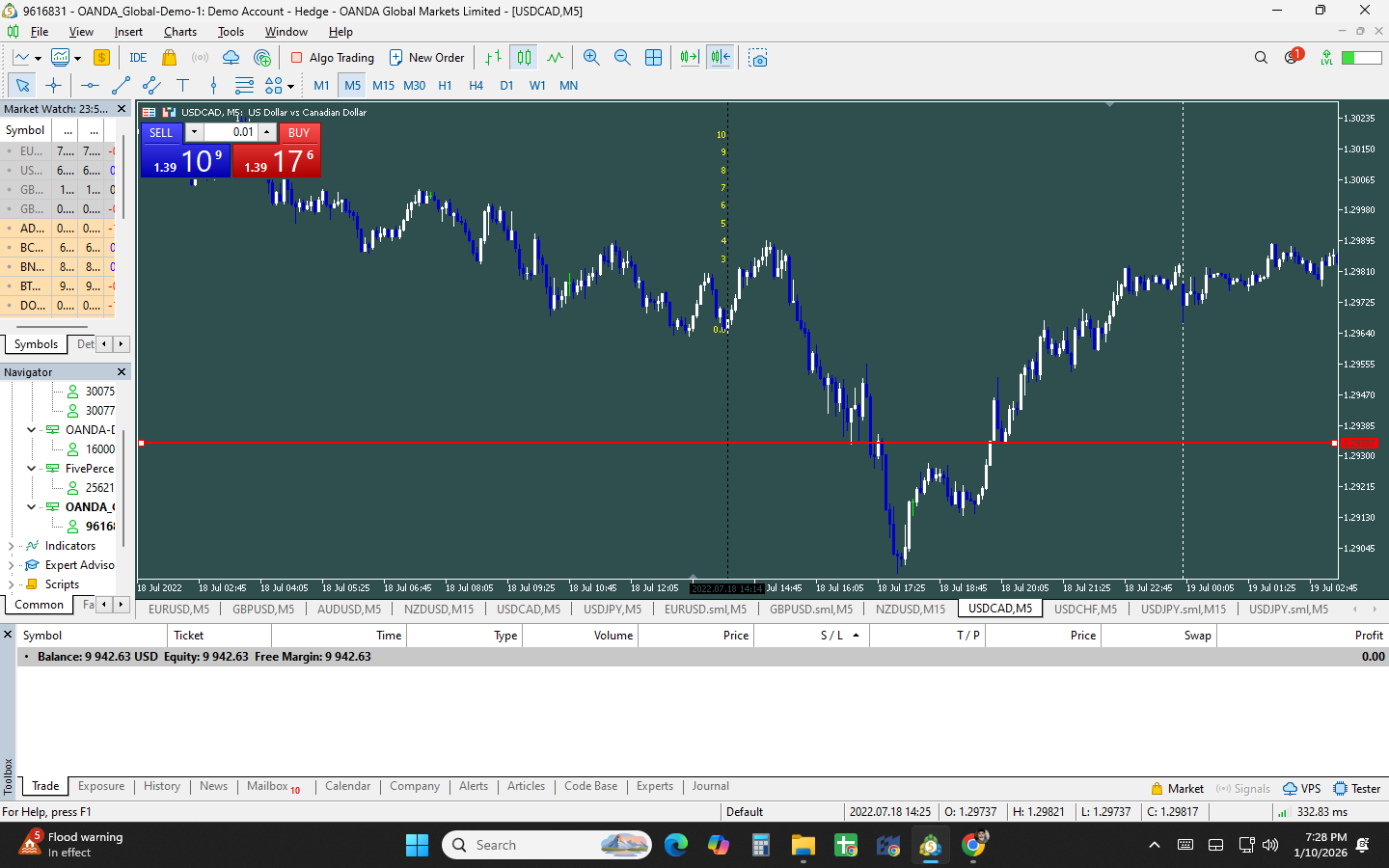The height and width of the screenshot is (868, 1389).
Task: Draw a trendline with the line tool
Action: [x=121, y=86]
